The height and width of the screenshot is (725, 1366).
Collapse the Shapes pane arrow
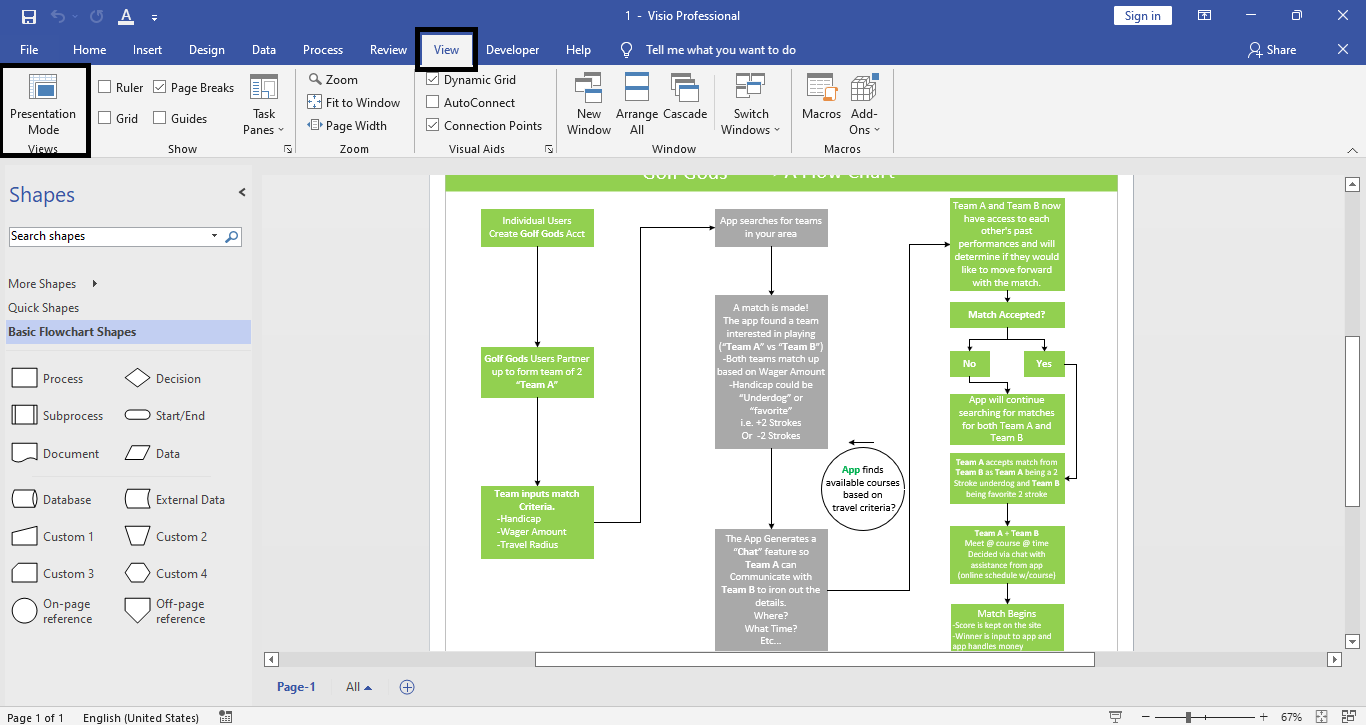pyautogui.click(x=241, y=192)
